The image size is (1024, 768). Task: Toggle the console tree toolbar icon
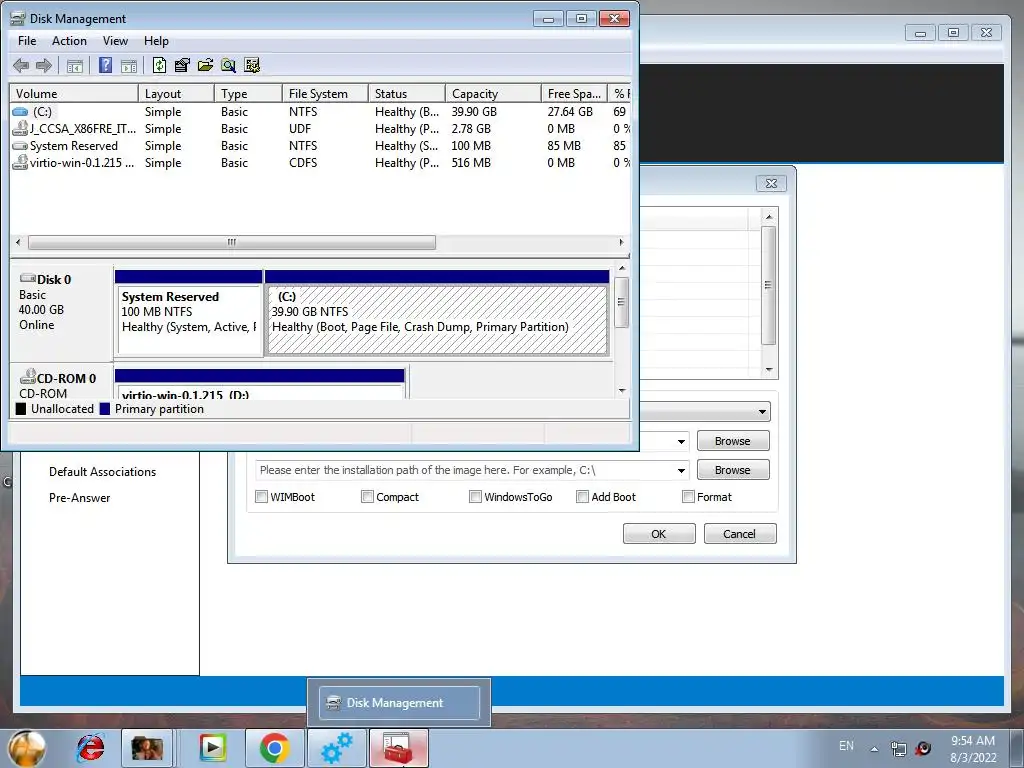pos(75,65)
